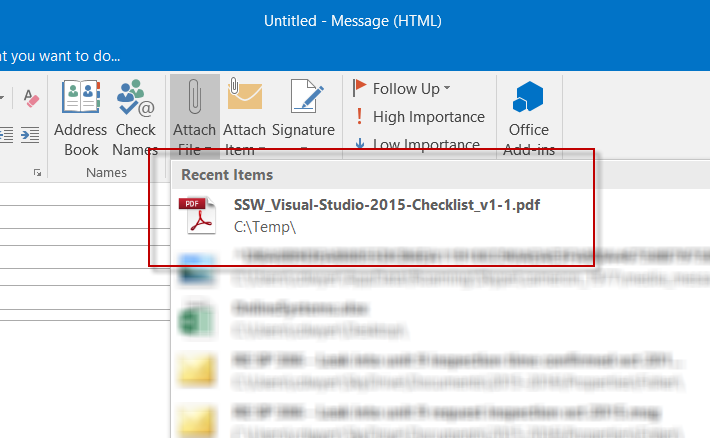Click the Clear Formatting eraser icon
Screen dimensions: 710x438
tap(30, 99)
